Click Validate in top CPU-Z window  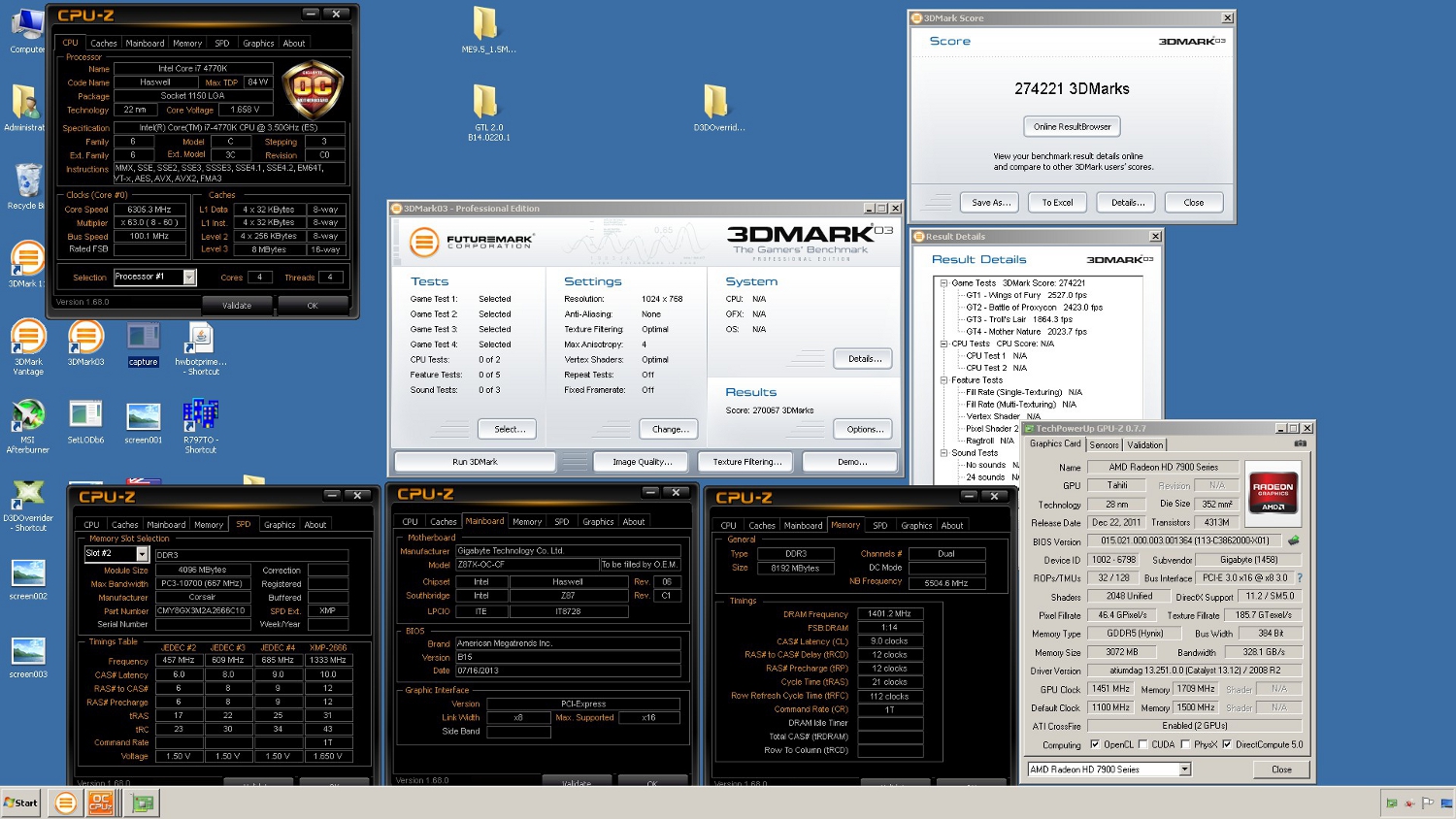[236, 306]
